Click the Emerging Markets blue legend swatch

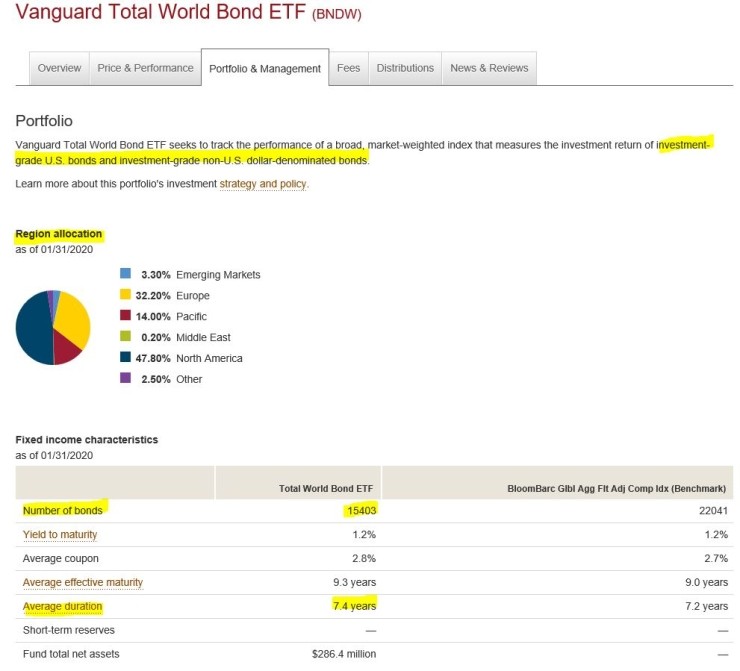coord(125,273)
